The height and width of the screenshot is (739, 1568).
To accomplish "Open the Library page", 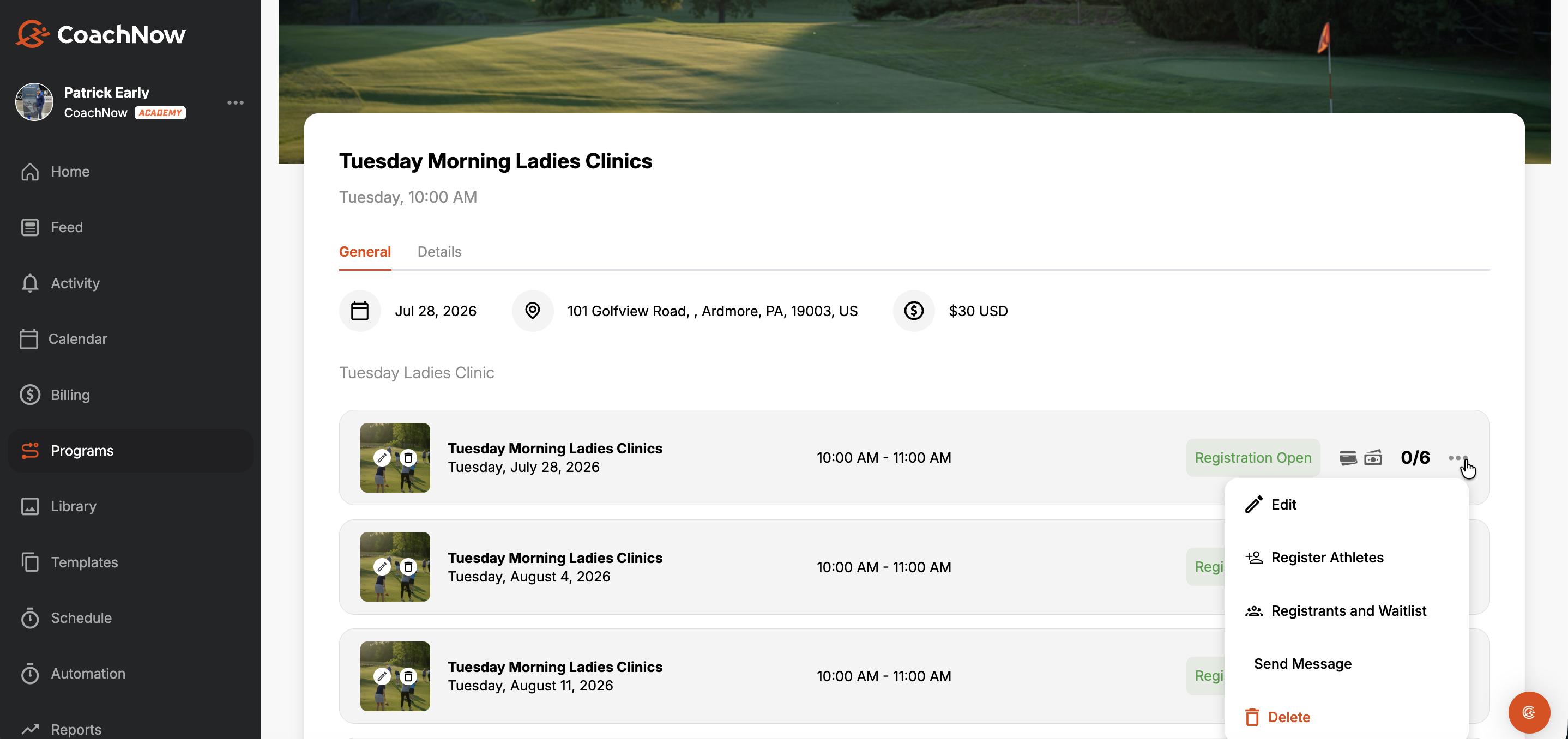I will click(74, 506).
